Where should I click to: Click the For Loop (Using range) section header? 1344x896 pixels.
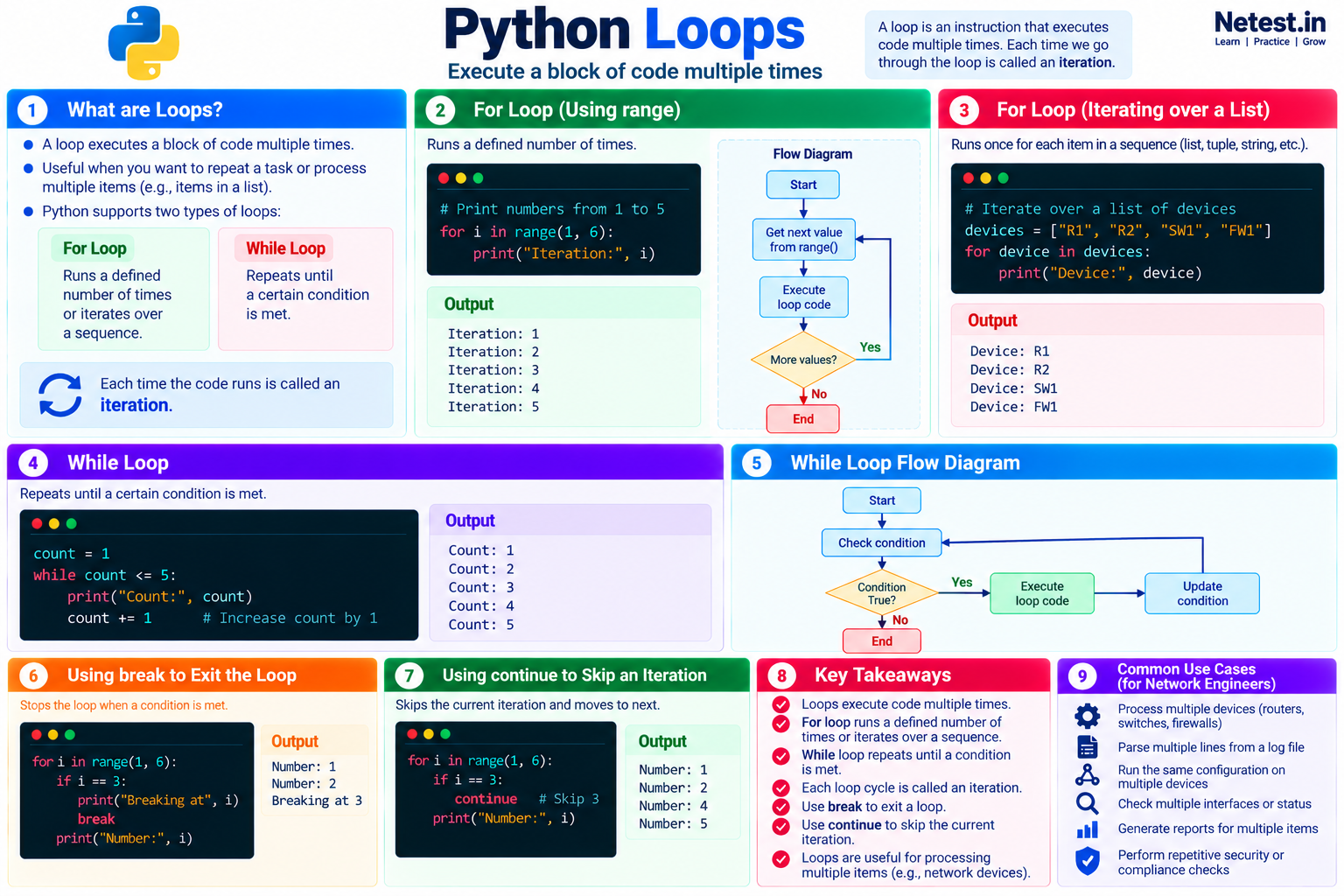[x=672, y=109]
